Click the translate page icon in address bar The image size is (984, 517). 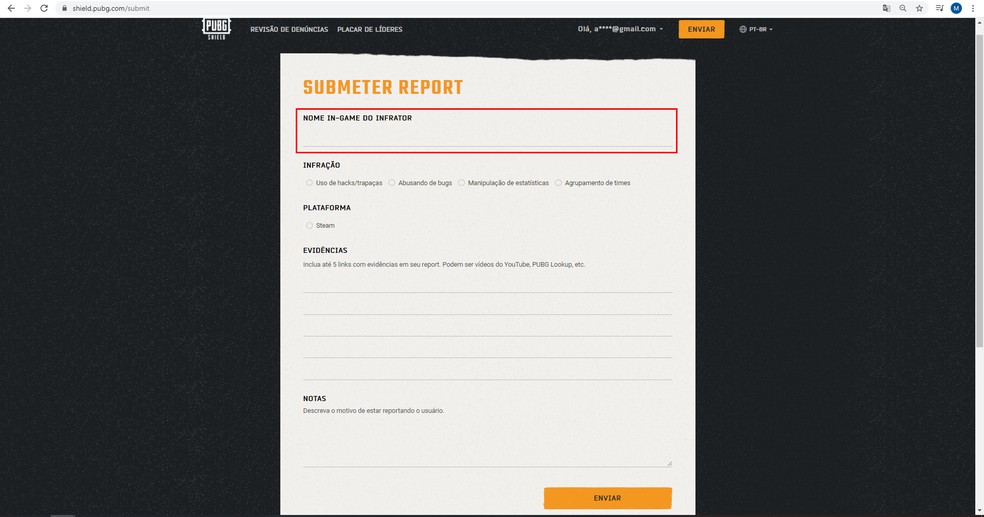click(885, 8)
